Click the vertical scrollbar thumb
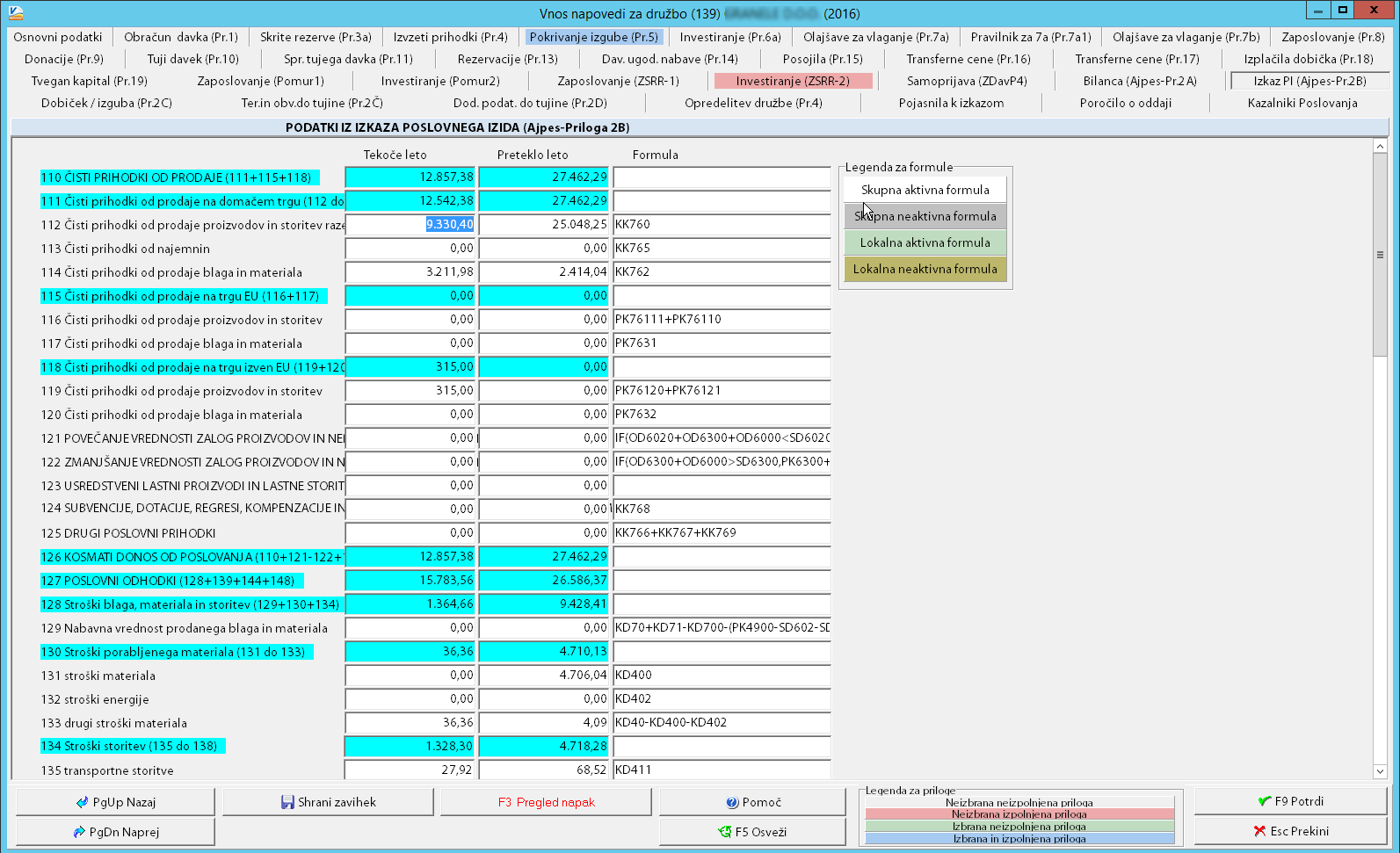This screenshot has height=853, width=1400. 1380,255
